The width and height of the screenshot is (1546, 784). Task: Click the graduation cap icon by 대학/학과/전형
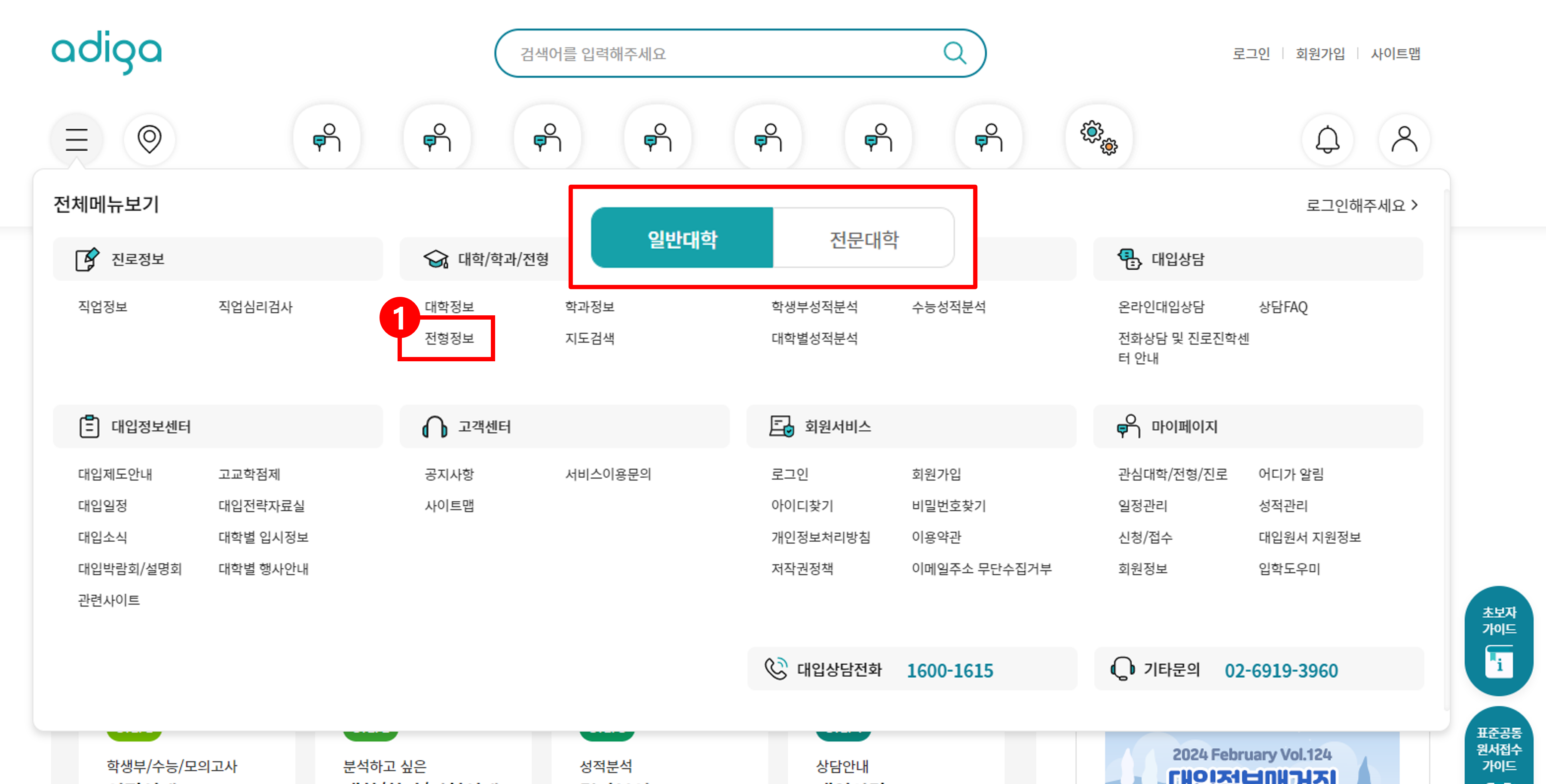pyautogui.click(x=436, y=259)
